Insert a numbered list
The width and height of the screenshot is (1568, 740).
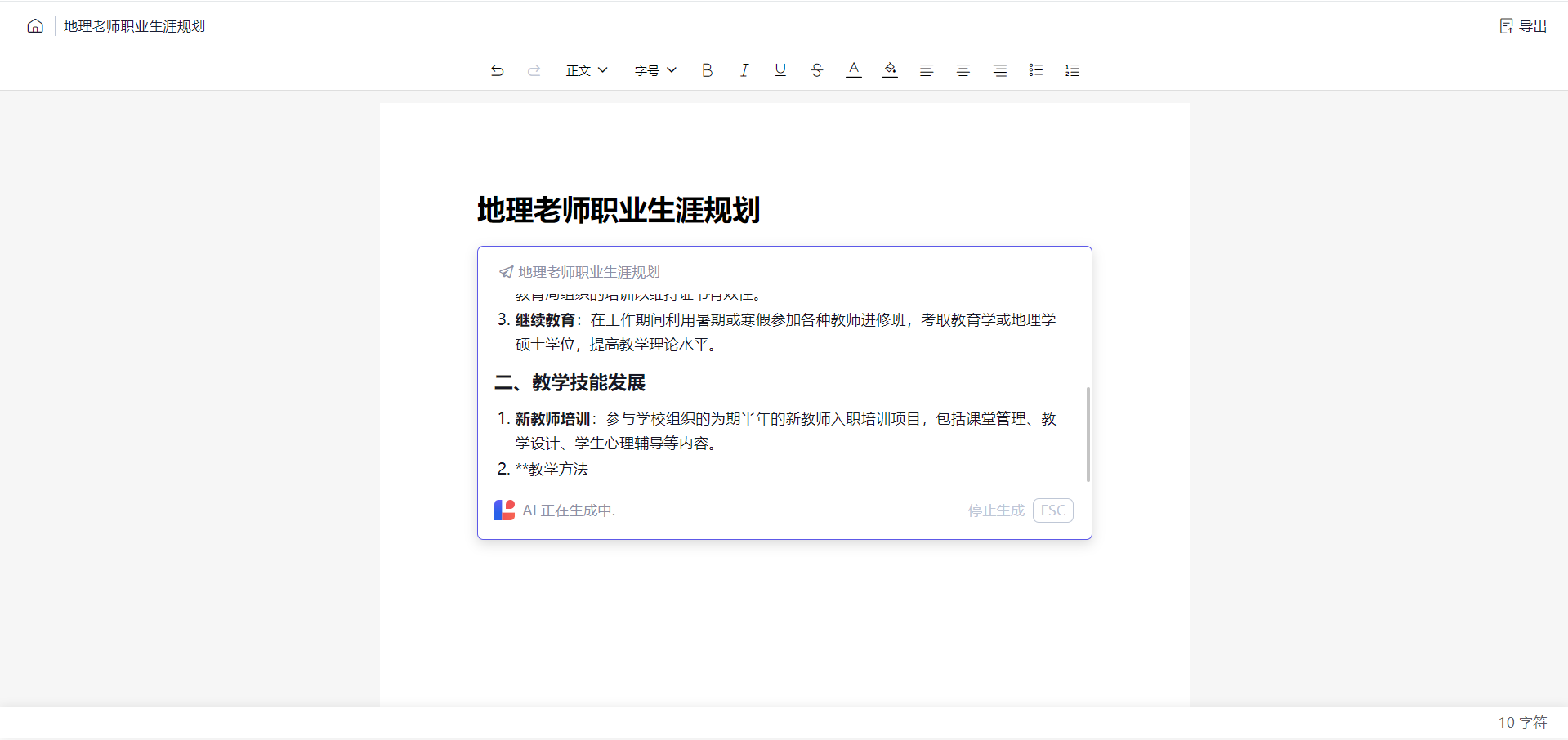point(1073,70)
